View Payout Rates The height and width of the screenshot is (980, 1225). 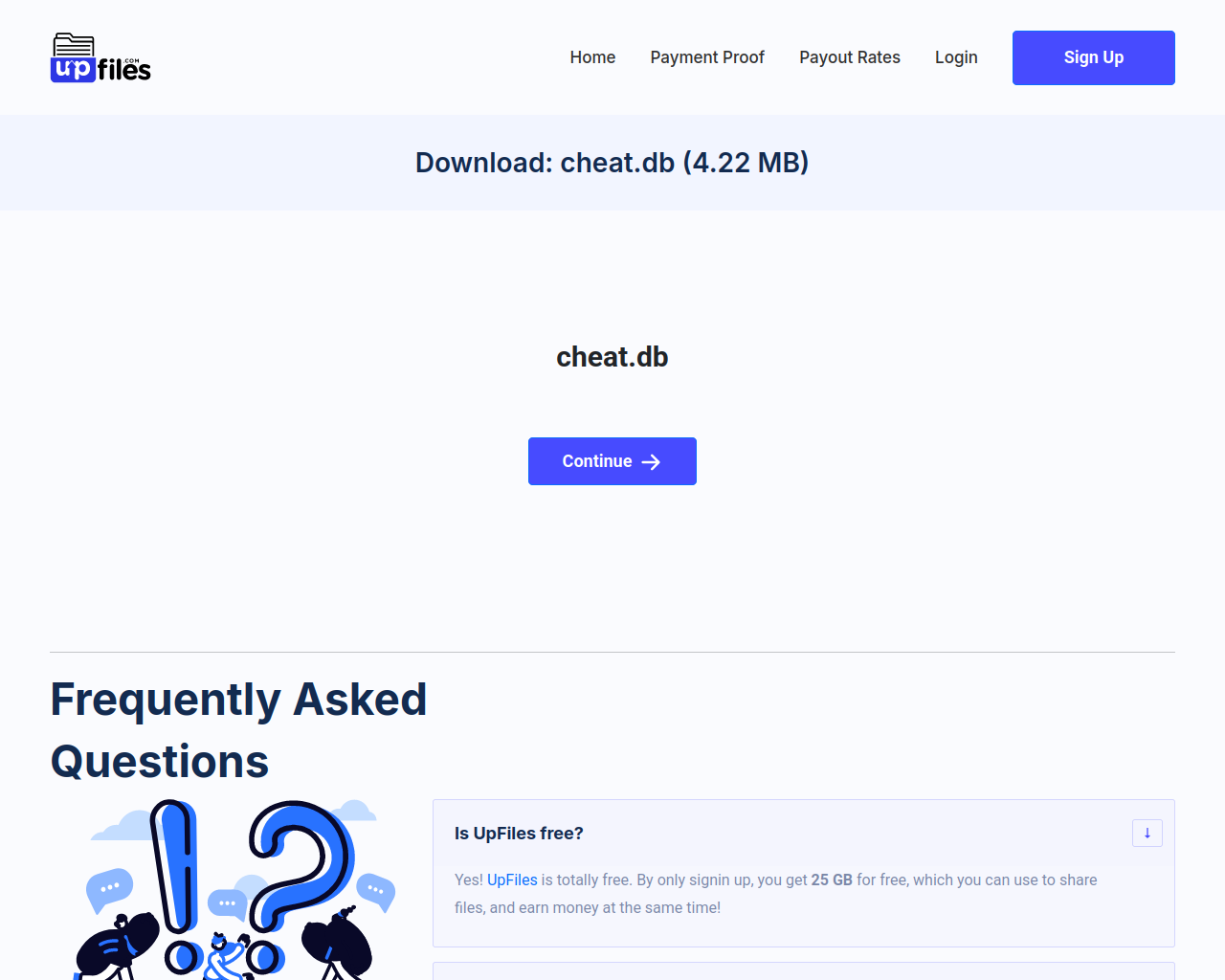(850, 57)
